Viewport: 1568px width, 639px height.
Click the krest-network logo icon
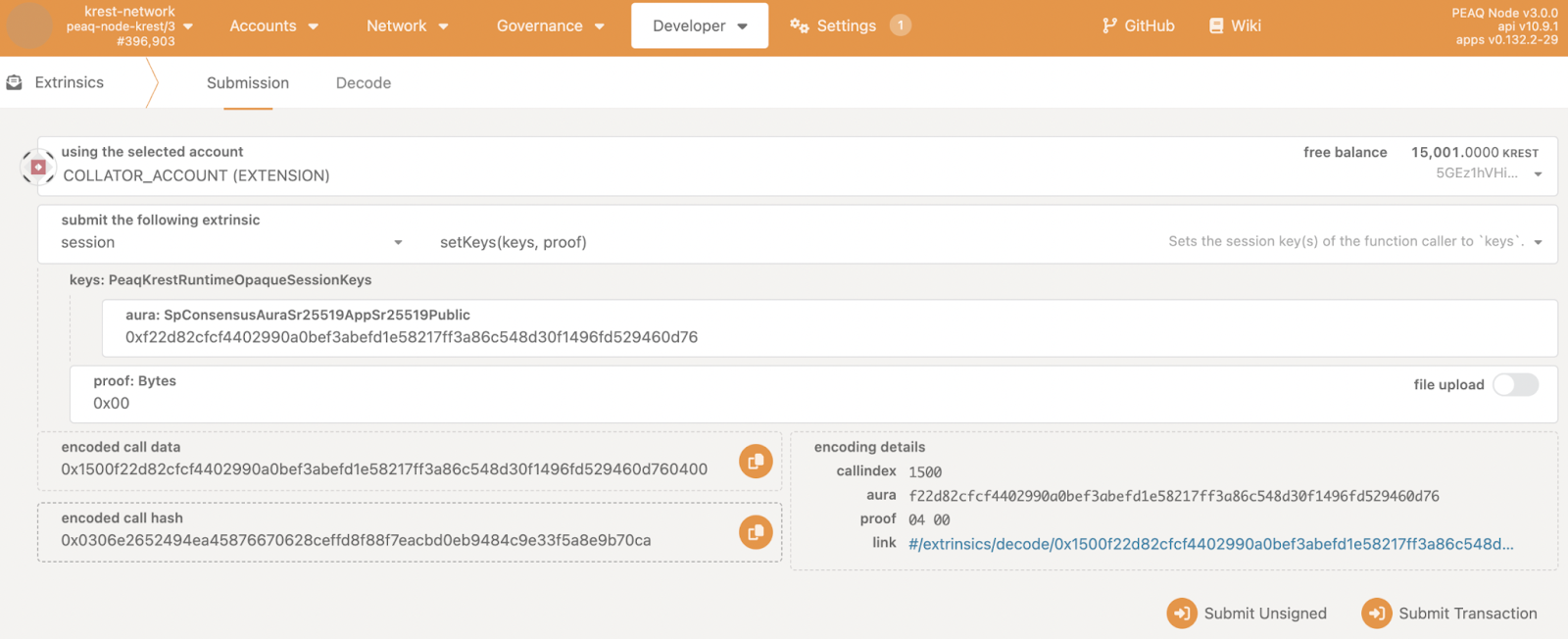click(29, 26)
